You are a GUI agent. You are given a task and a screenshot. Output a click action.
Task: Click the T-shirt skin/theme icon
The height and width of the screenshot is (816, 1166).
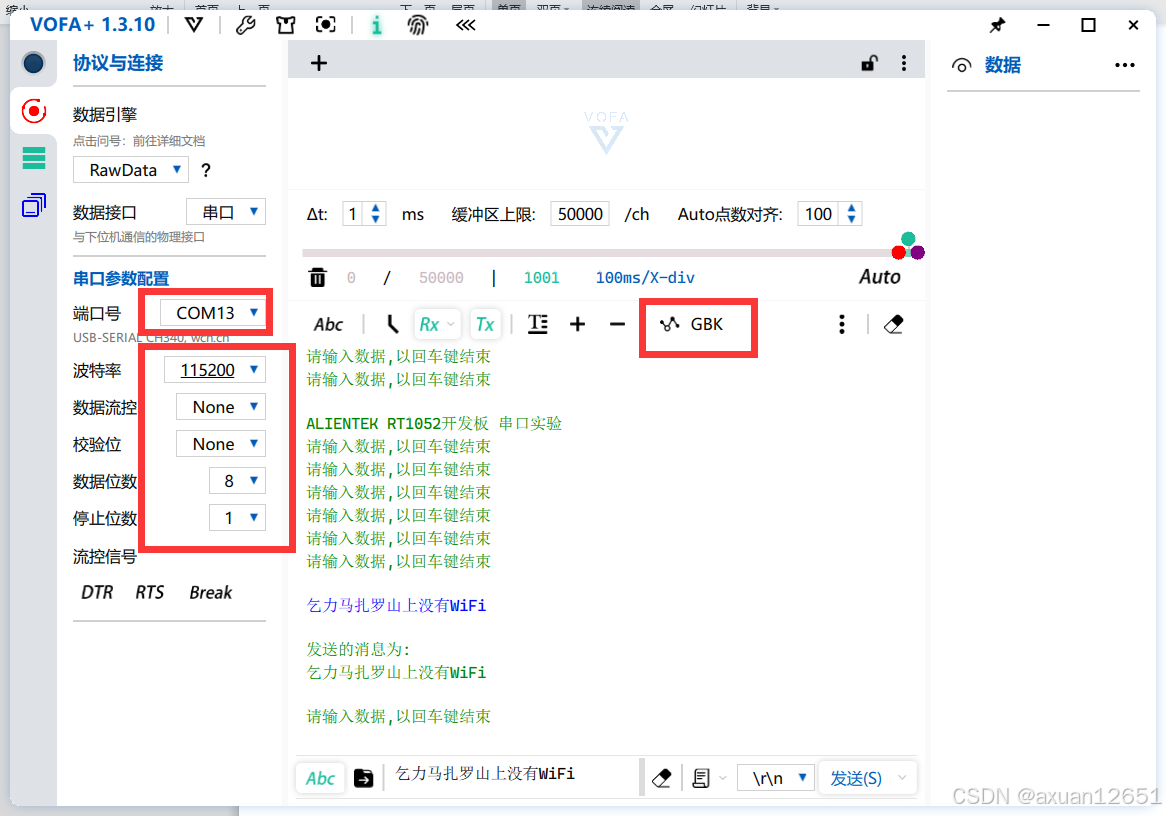pos(285,25)
